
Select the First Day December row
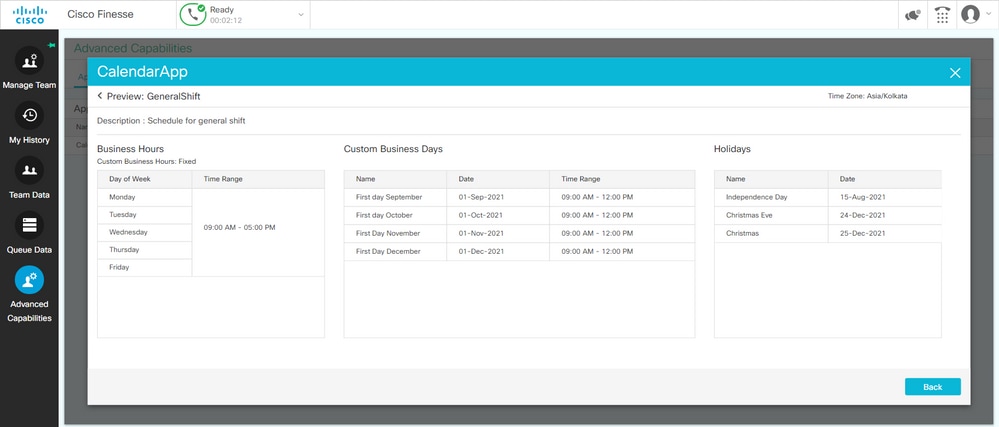pyautogui.click(x=519, y=252)
